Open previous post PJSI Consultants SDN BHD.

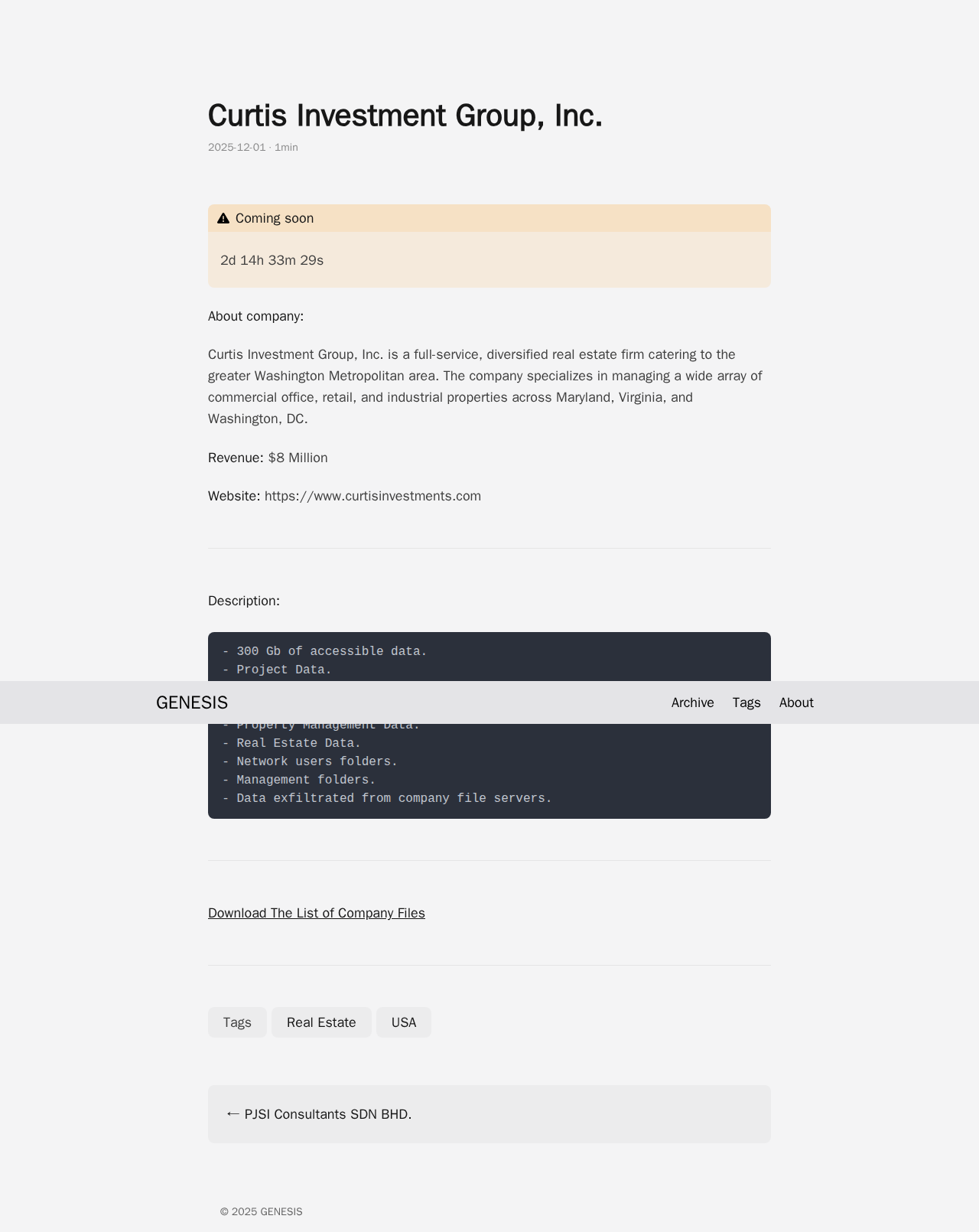coord(328,1114)
